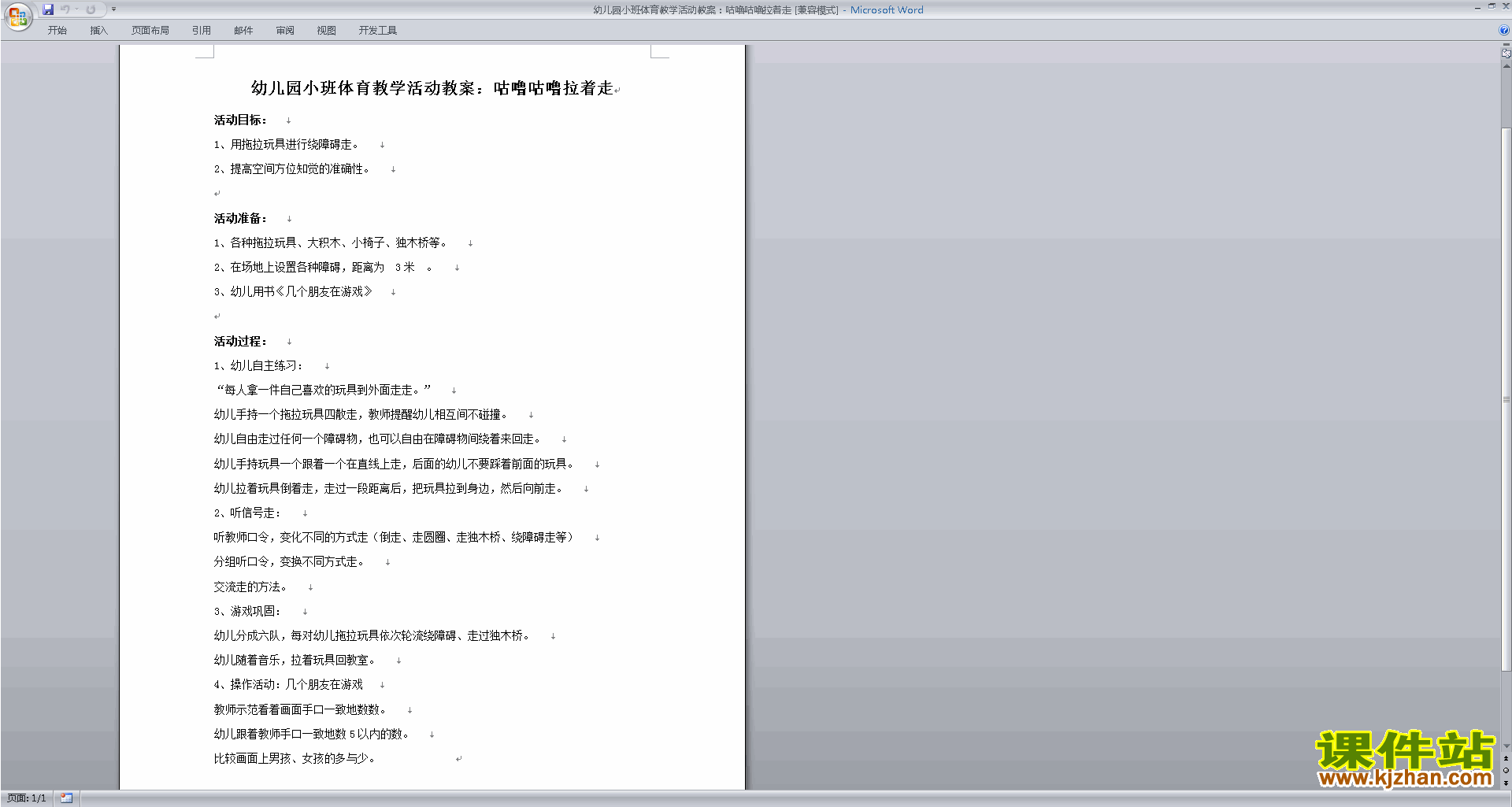The image size is (1512, 807).
Task: Click the line 幼儿拉着玩具倒着走
Action: [x=389, y=489]
